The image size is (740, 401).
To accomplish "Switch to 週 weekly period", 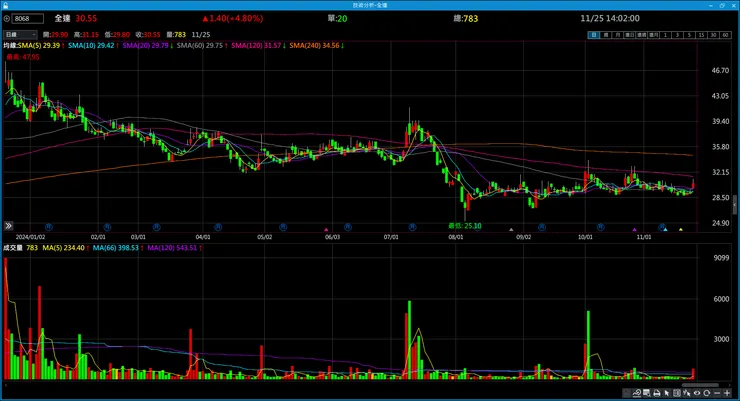I will 605,35.
